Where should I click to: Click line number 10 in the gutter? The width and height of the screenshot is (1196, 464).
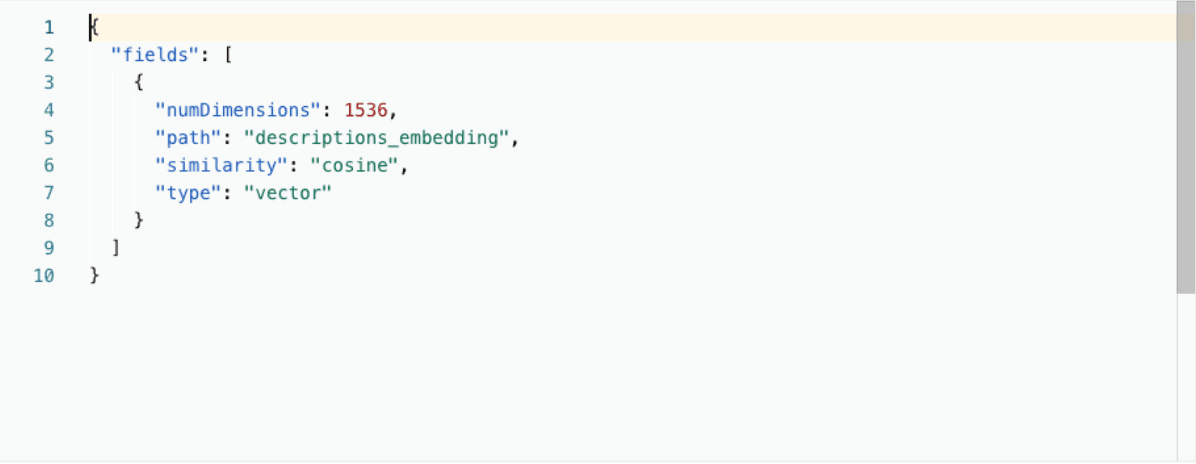(44, 275)
